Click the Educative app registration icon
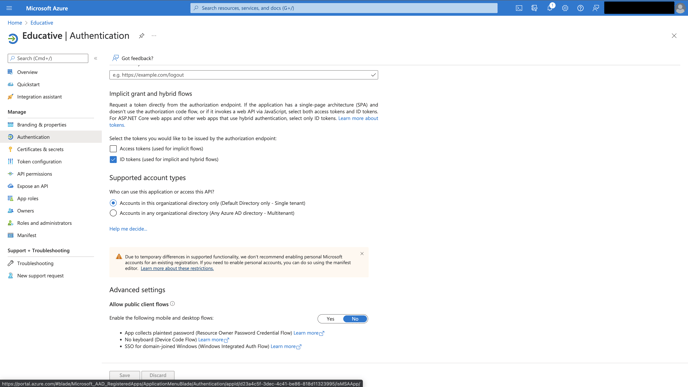 pos(13,38)
